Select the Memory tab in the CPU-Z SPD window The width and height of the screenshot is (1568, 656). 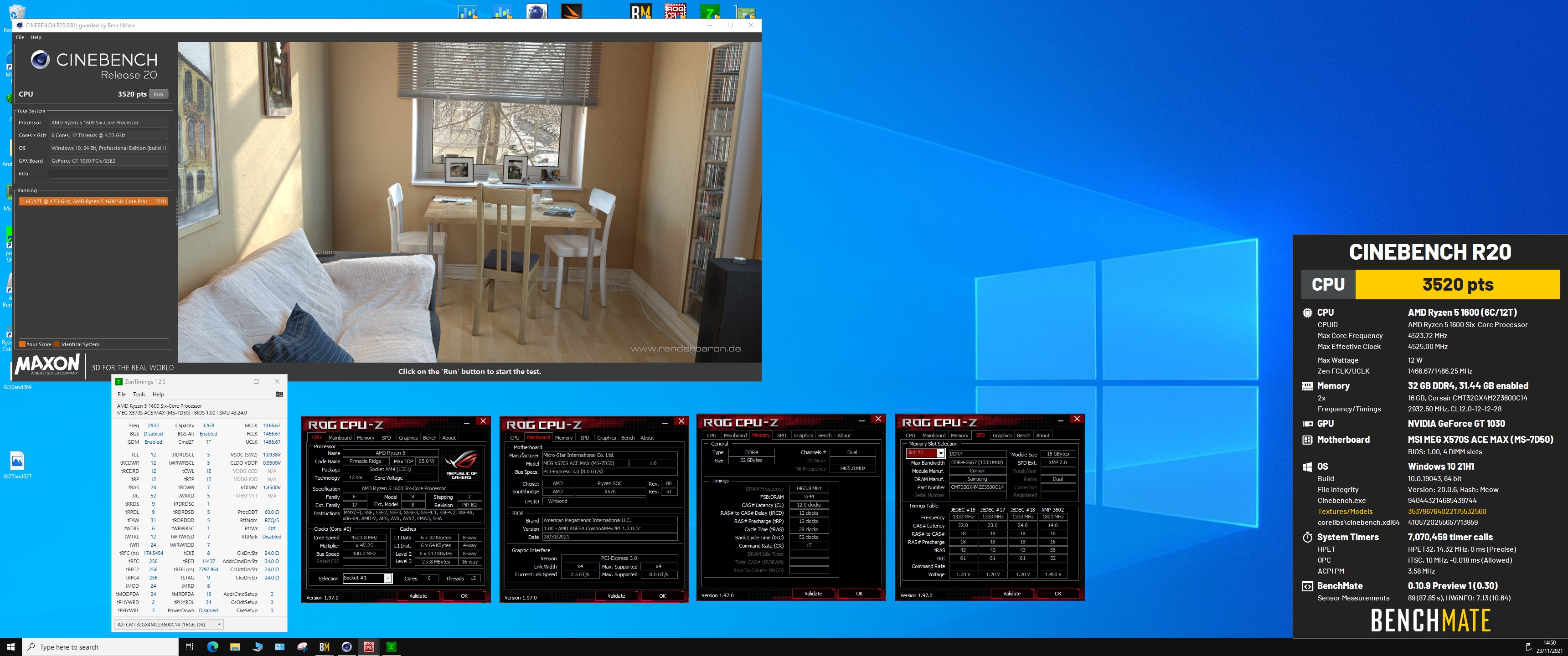959,435
